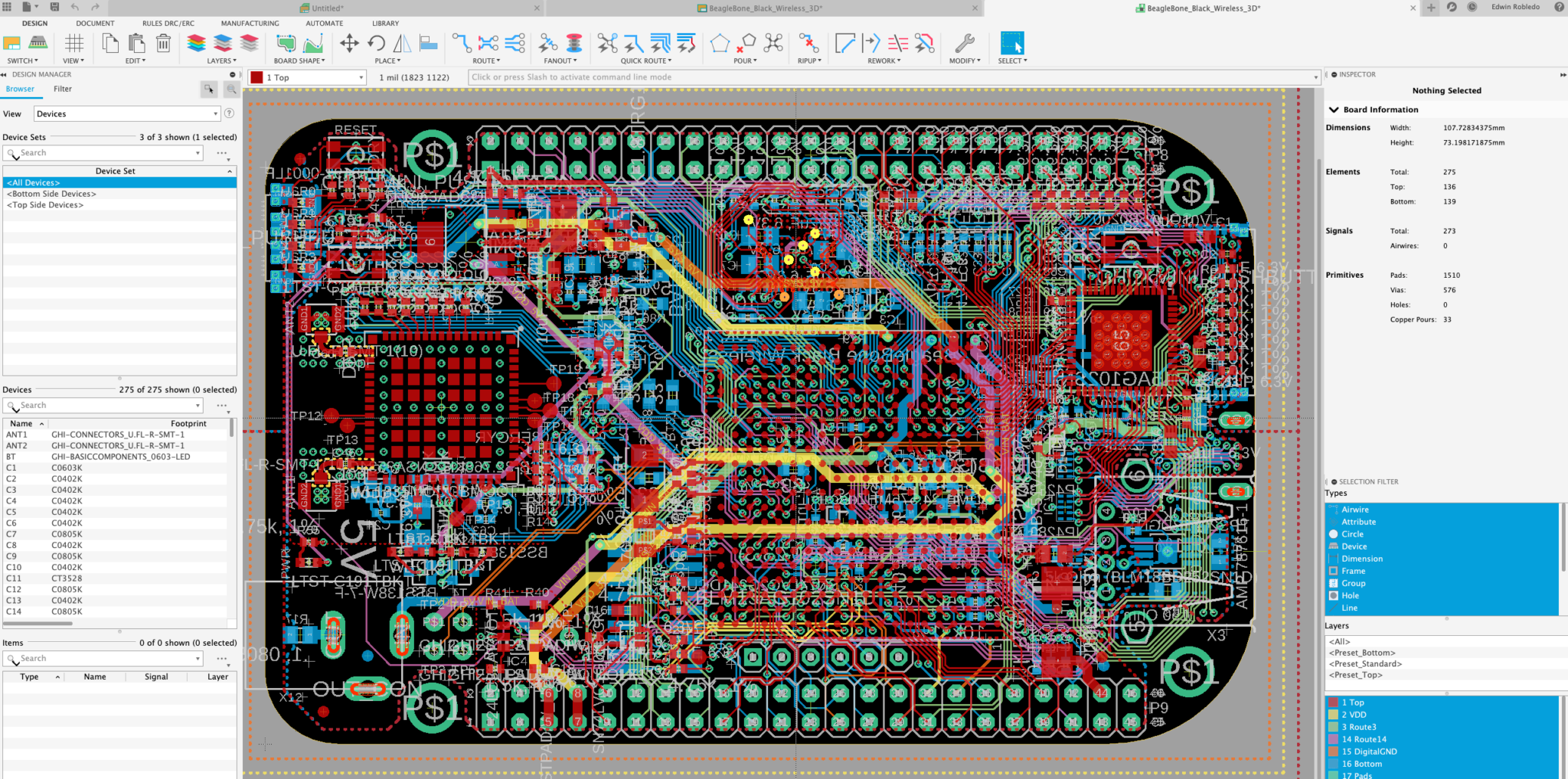Open the View 'Devices' combo box

[x=127, y=114]
